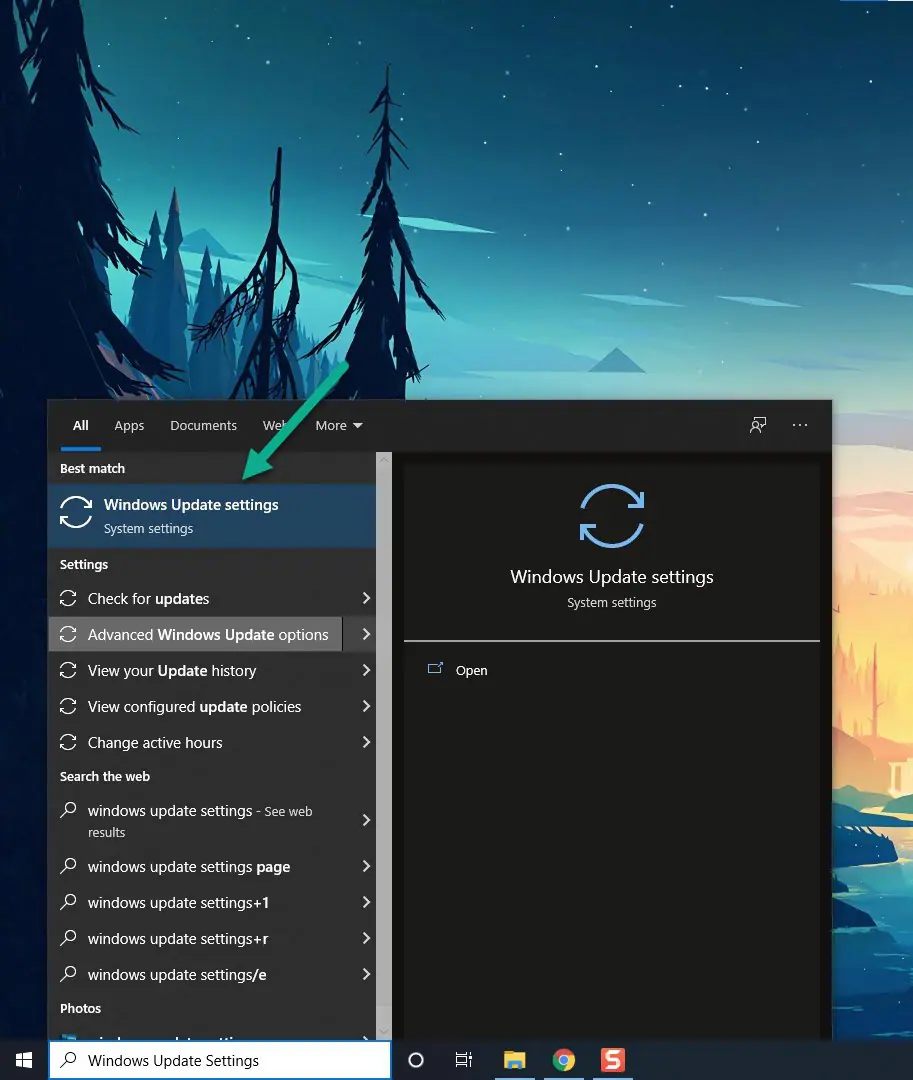Click the sync icon beside View configured update policies
The image size is (913, 1080).
[x=68, y=706]
